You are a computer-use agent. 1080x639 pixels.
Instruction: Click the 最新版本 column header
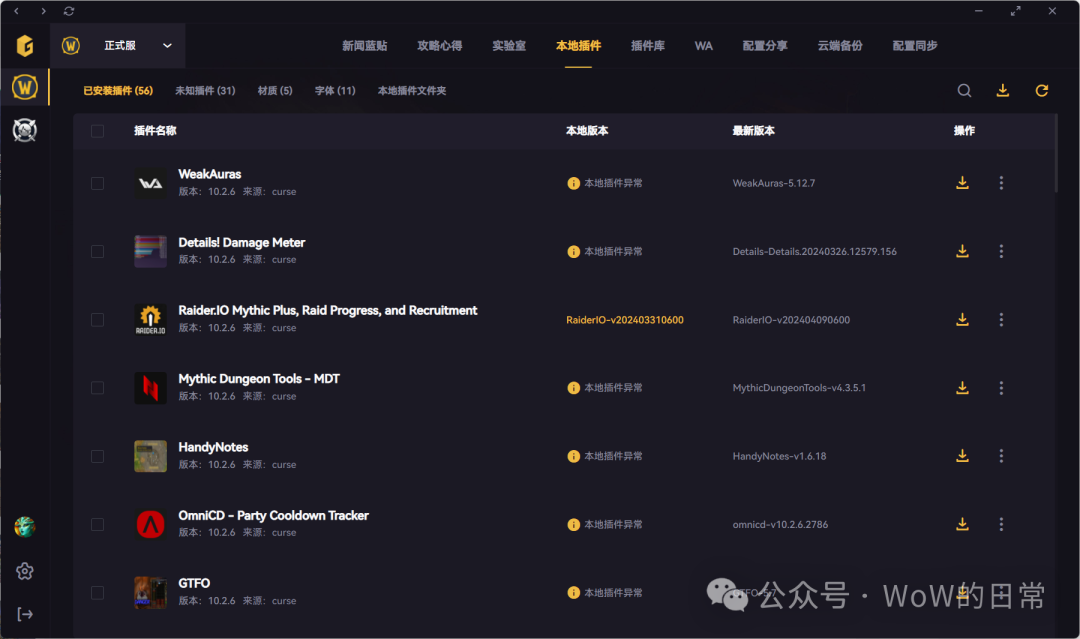[x=754, y=131]
